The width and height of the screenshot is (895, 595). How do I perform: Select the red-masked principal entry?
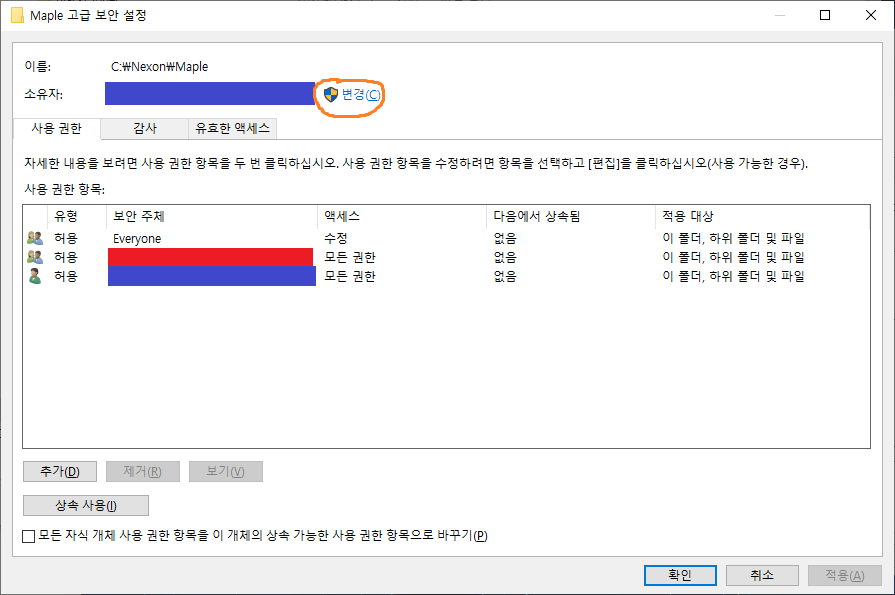[211, 257]
